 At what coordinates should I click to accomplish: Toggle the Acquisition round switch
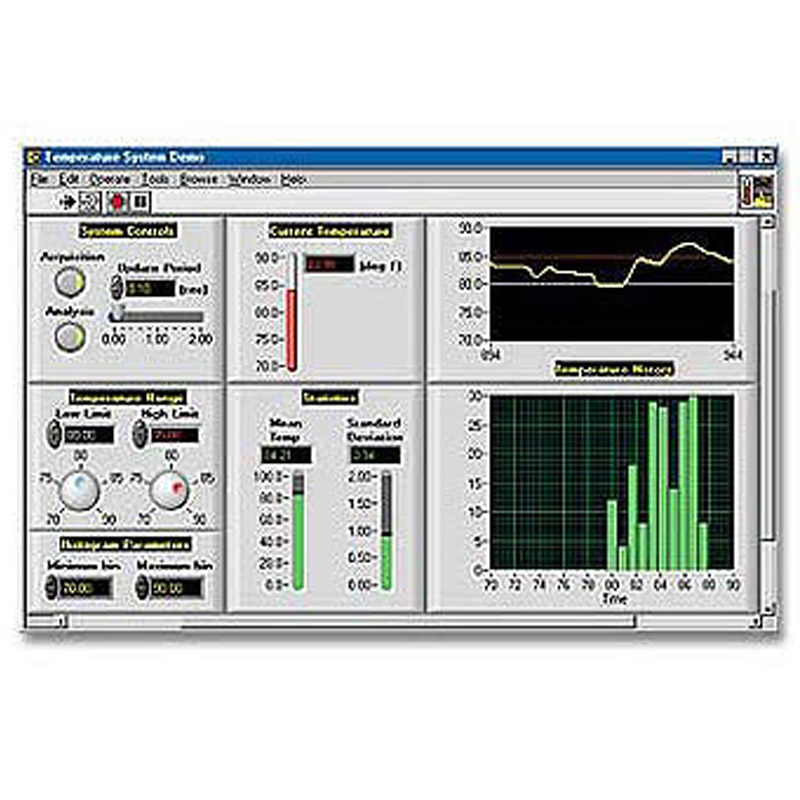(x=69, y=284)
